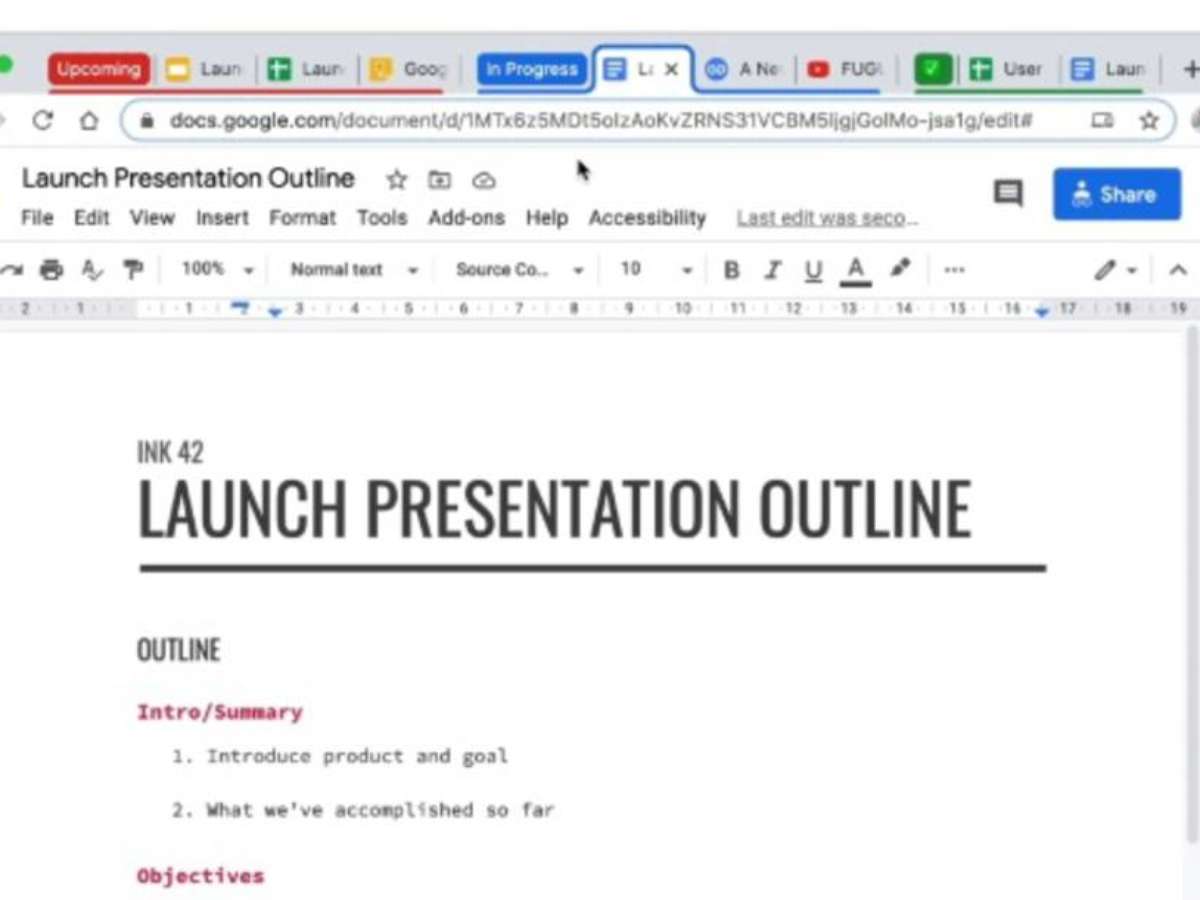Toggle italic formatting
1200x900 pixels.
[x=772, y=270]
